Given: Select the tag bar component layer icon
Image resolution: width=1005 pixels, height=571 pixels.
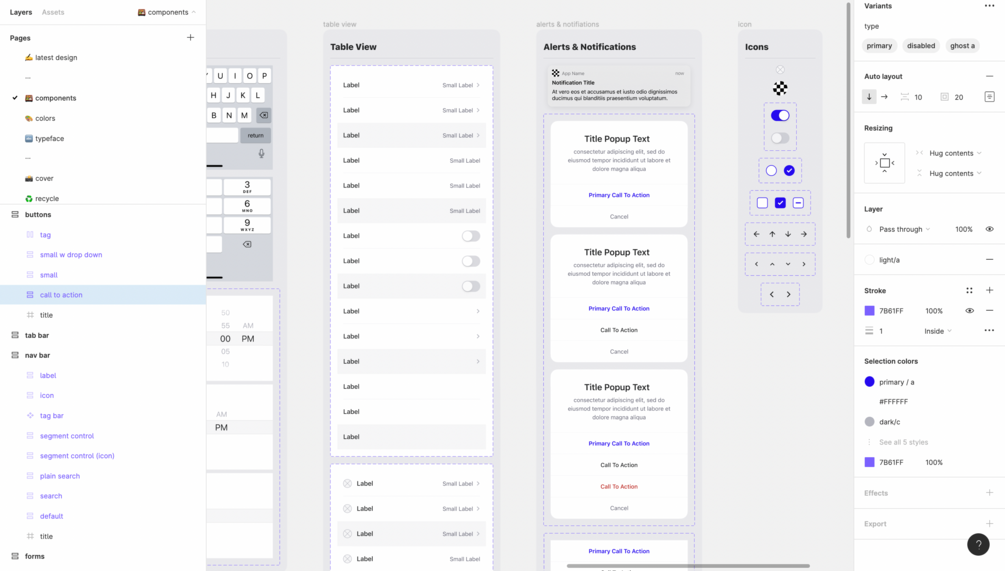Looking at the screenshot, I should [30, 415].
